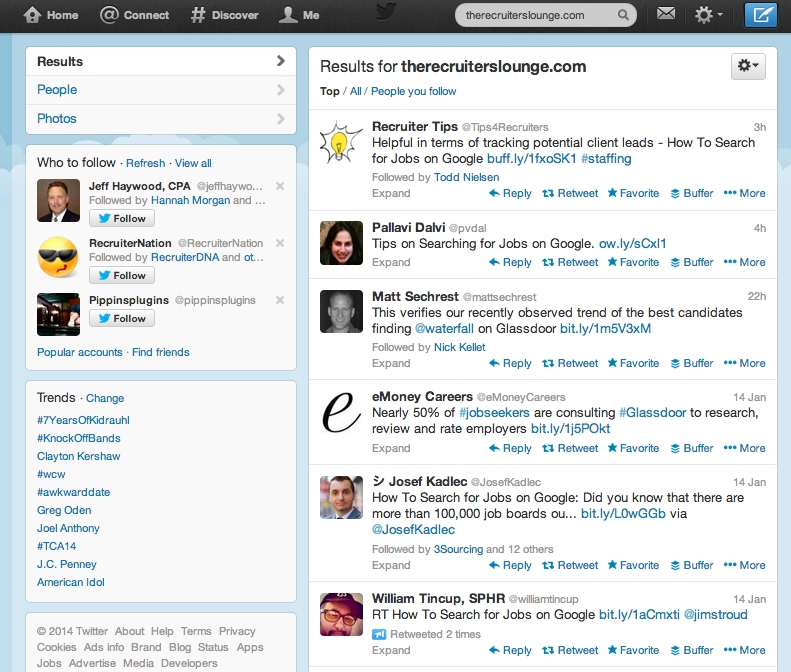791x672 pixels.
Task: Follow Jeff Haywood, CPA
Action: pos(122,218)
